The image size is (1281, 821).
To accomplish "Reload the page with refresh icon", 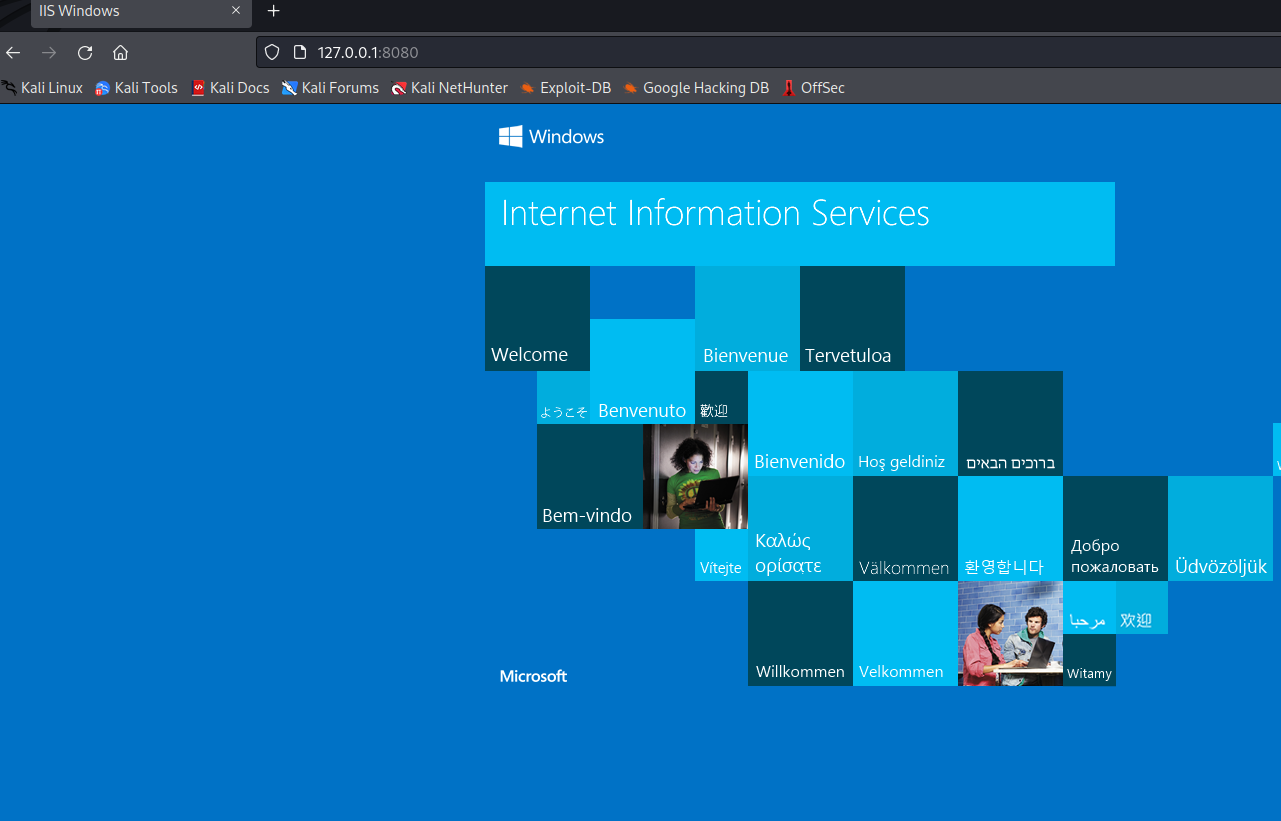I will (x=85, y=53).
